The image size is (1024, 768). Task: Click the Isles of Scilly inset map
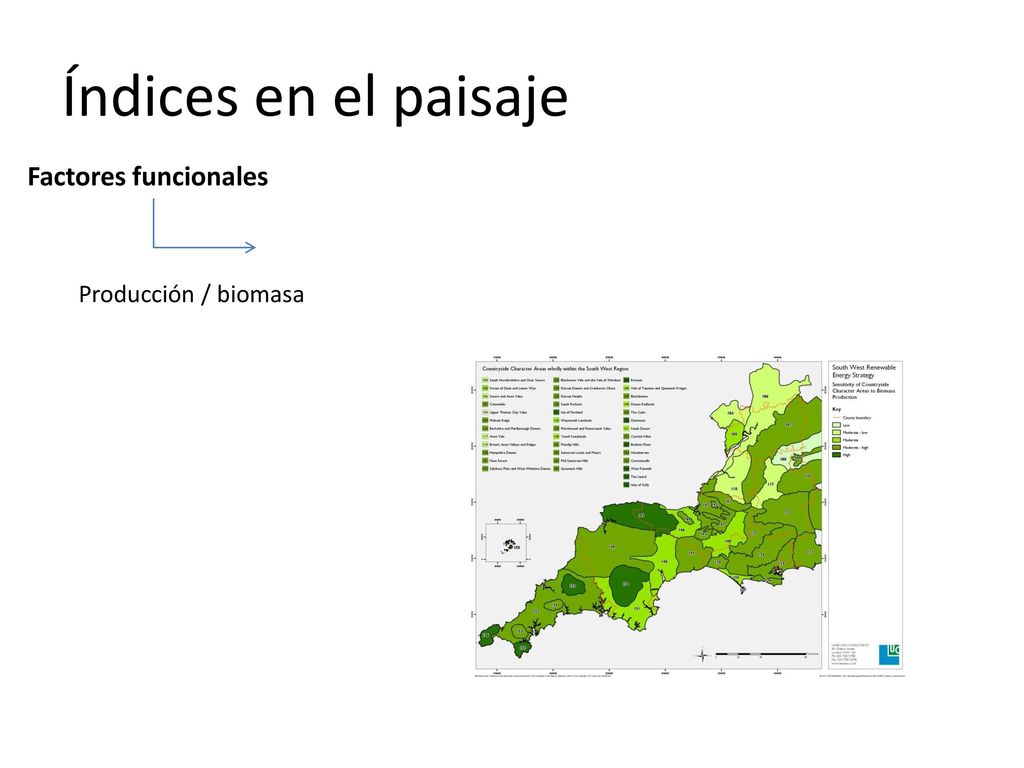point(506,542)
